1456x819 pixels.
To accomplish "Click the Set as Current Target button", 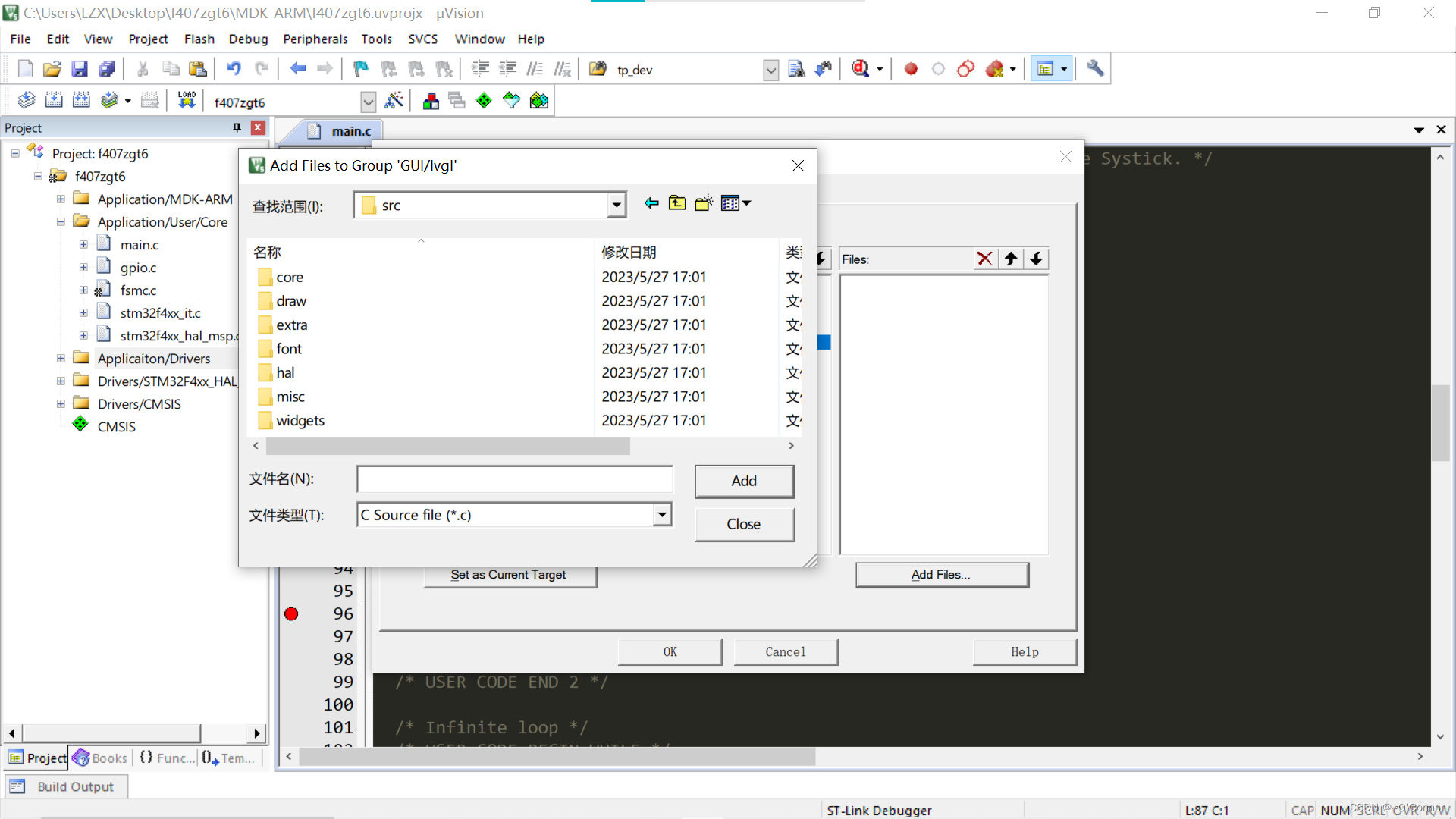I will (509, 575).
